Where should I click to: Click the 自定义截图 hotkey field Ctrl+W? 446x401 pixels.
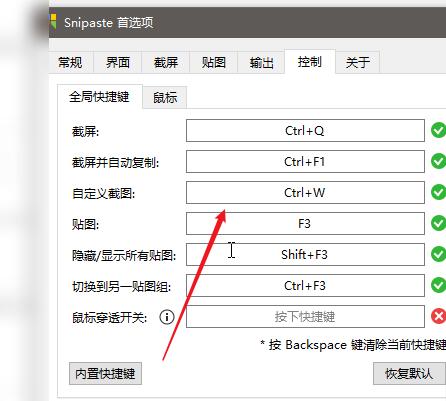(305, 193)
